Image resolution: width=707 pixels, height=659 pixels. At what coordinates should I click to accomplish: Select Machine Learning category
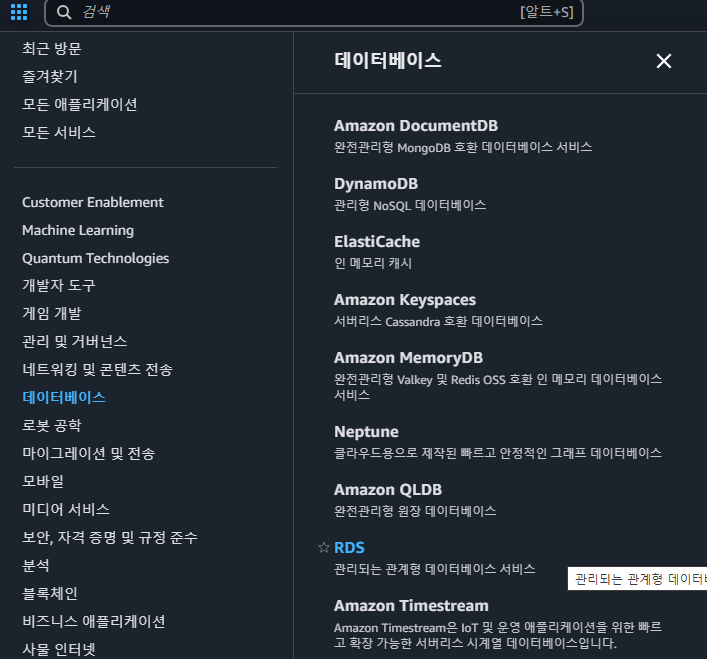tap(78, 230)
